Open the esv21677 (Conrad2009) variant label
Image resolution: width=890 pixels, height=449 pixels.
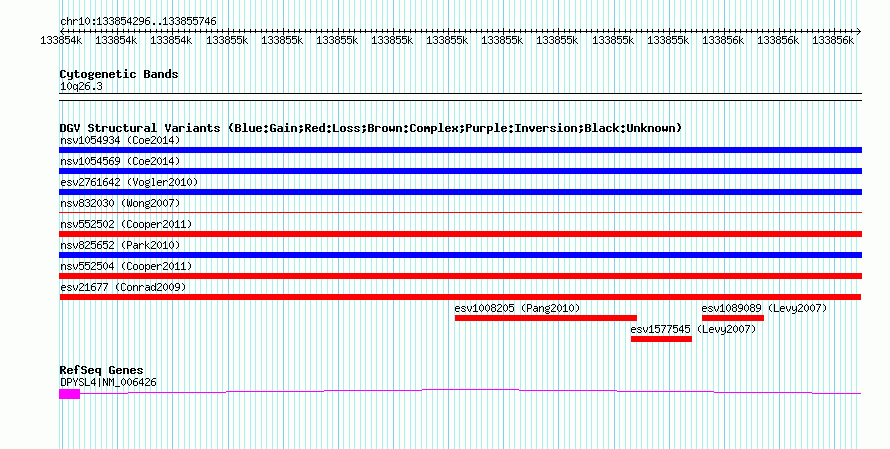click(123, 287)
